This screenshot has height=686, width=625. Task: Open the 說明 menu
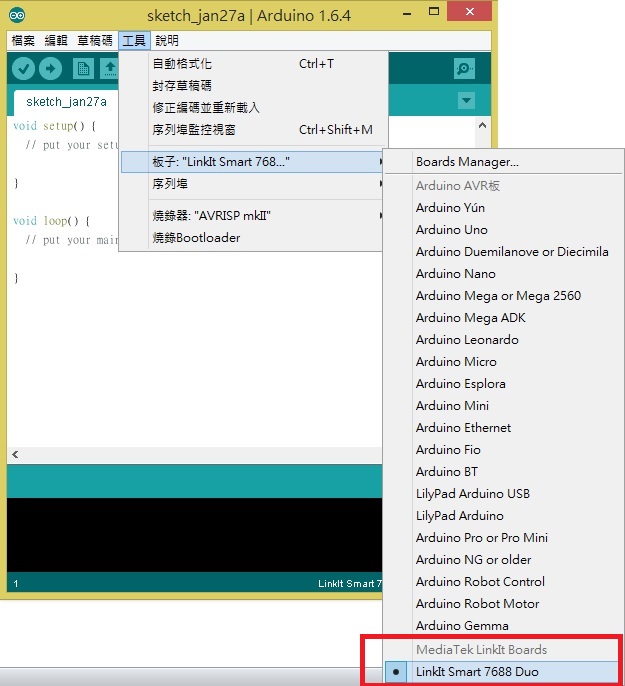(167, 41)
